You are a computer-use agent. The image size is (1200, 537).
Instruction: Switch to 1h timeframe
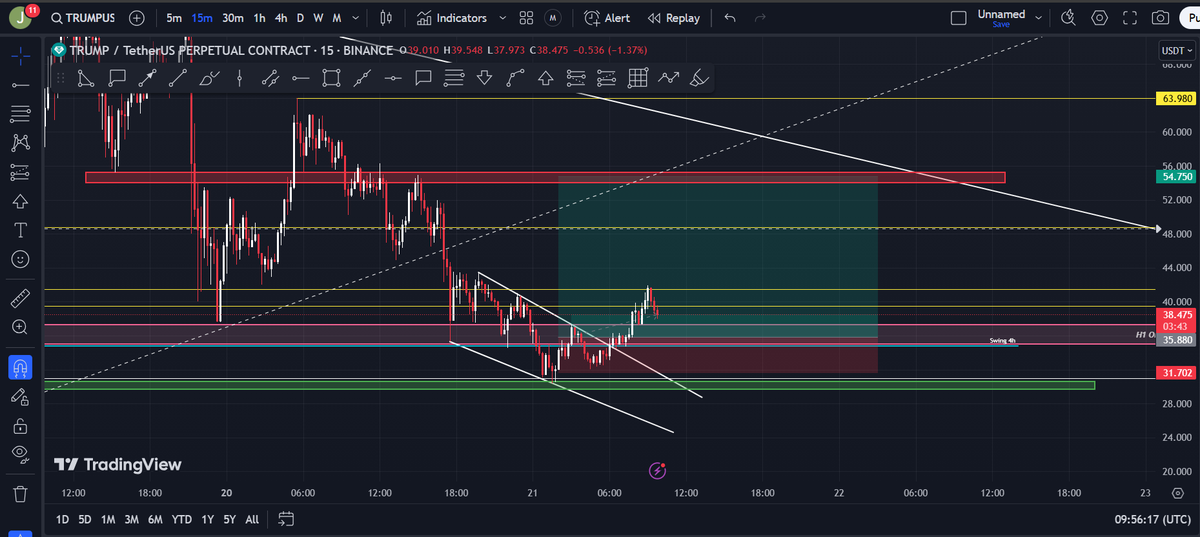[260, 18]
